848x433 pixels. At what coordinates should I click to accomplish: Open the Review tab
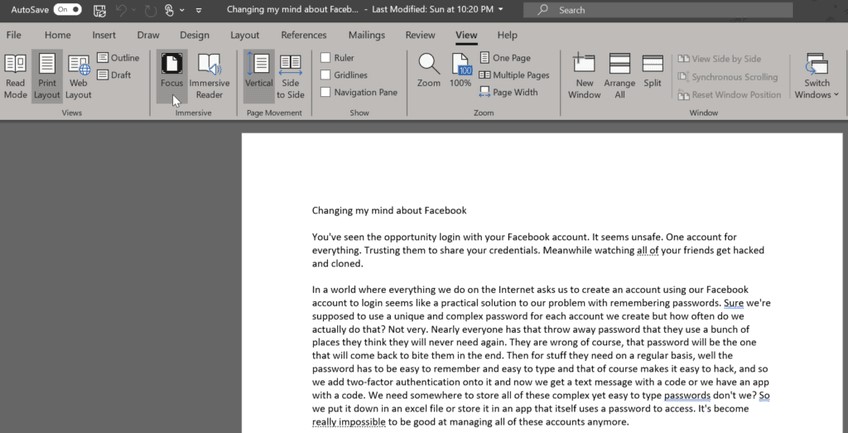tap(420, 35)
